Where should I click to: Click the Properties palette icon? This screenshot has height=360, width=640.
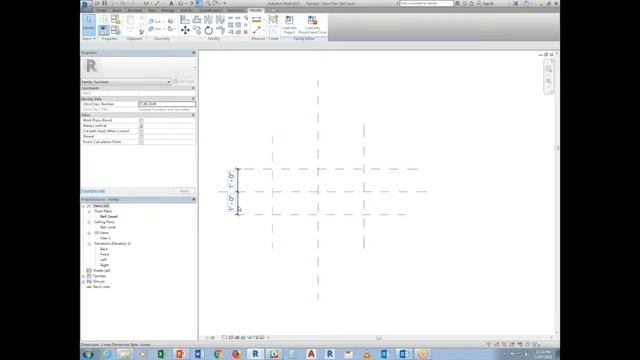point(104,30)
